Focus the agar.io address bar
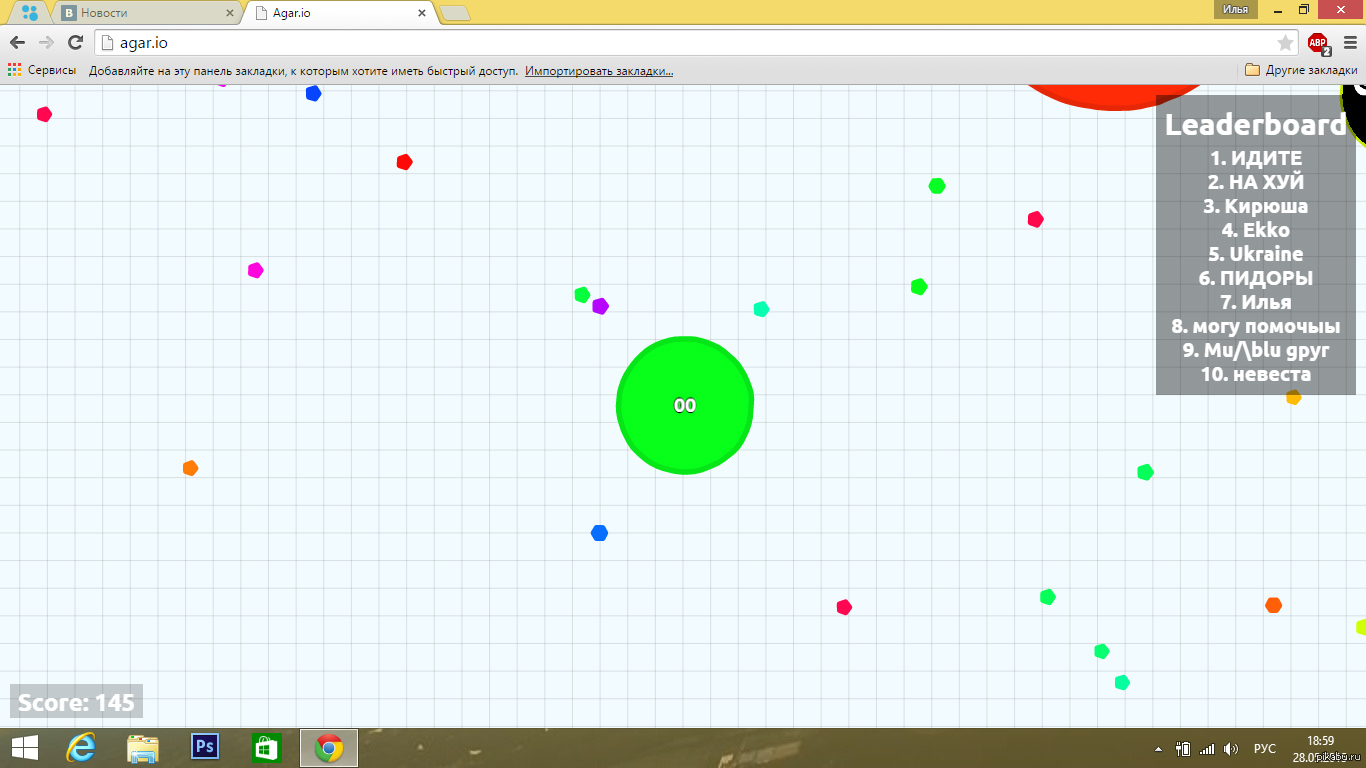Image resolution: width=1366 pixels, height=768 pixels. point(680,42)
